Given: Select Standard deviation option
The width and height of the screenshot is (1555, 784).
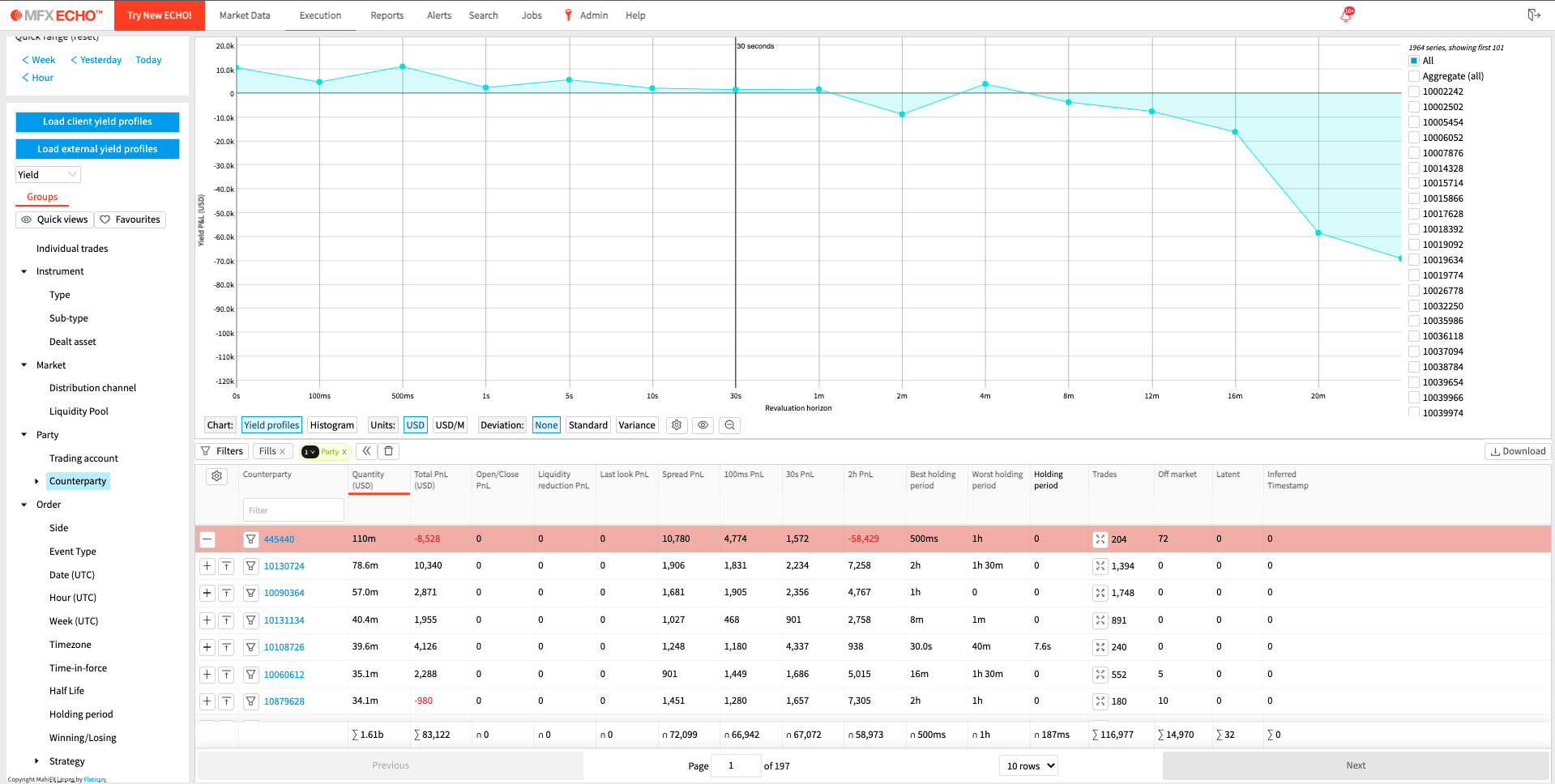Looking at the screenshot, I should coord(588,425).
